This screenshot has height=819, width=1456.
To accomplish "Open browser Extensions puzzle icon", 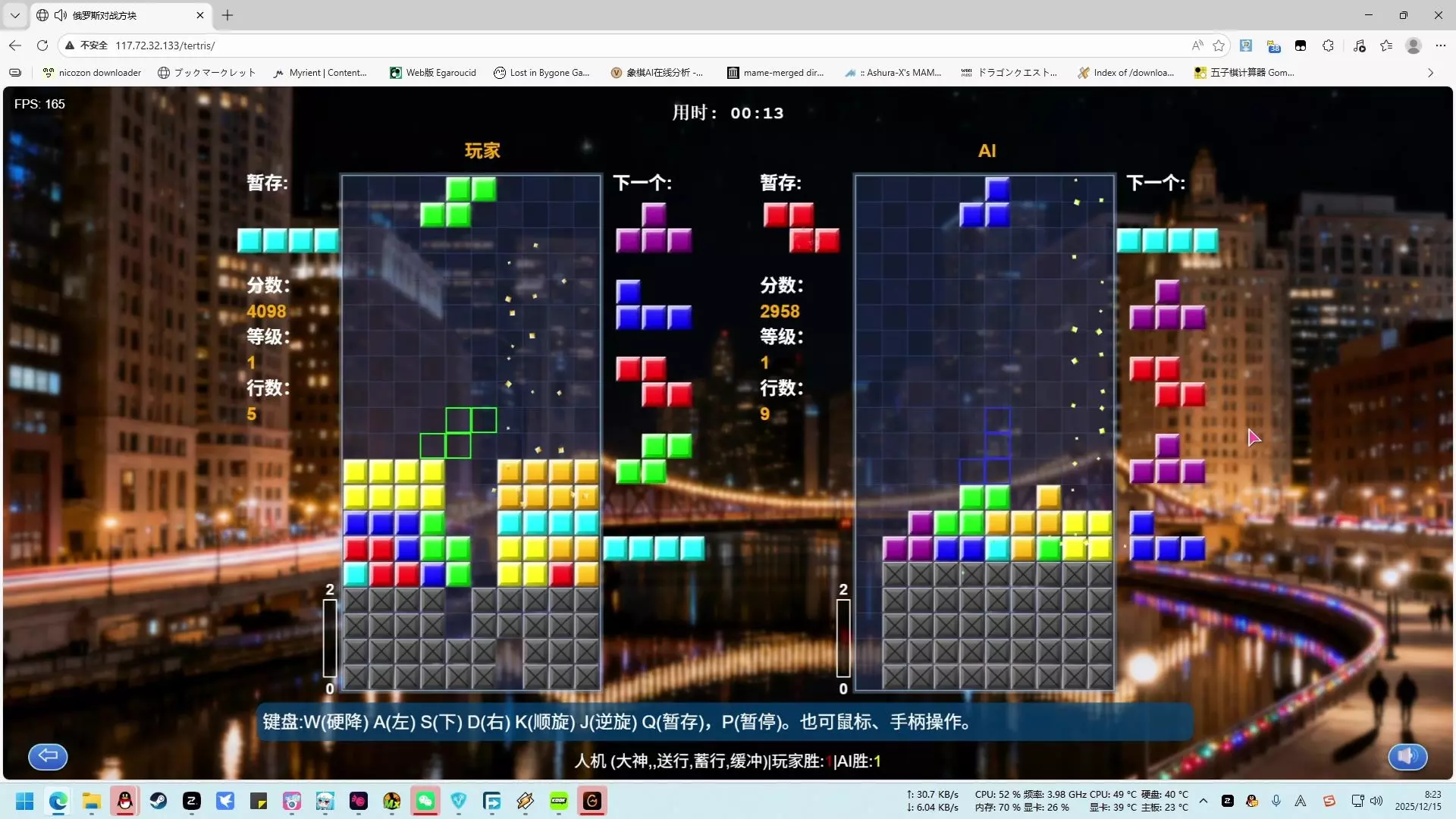I will (x=1328, y=45).
